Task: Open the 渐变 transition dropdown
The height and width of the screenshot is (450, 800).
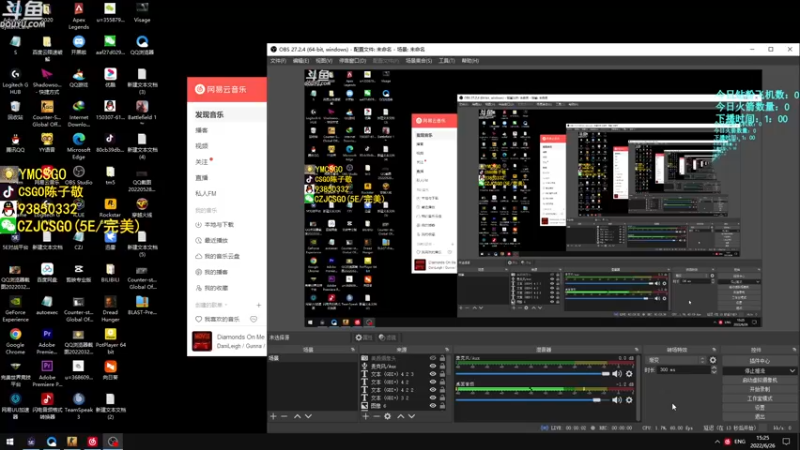Action: tap(676, 360)
